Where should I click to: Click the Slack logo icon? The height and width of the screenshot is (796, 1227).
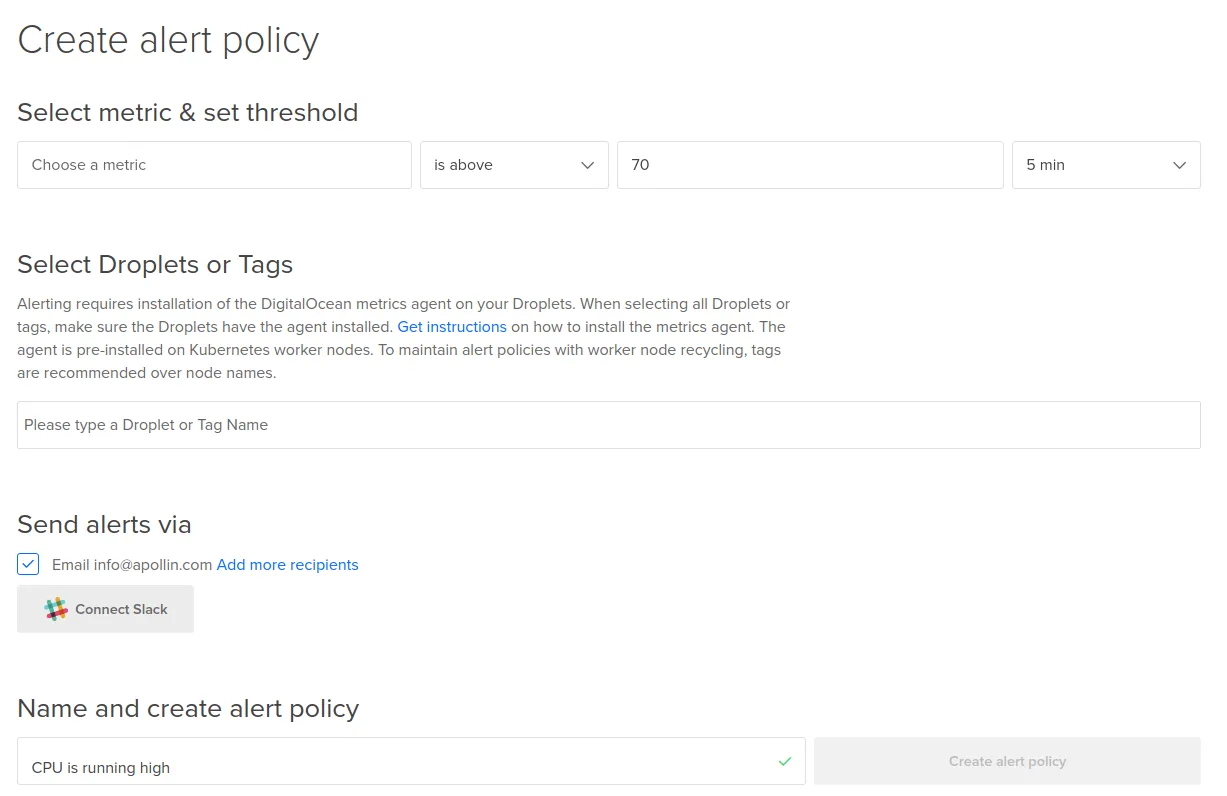click(x=56, y=609)
